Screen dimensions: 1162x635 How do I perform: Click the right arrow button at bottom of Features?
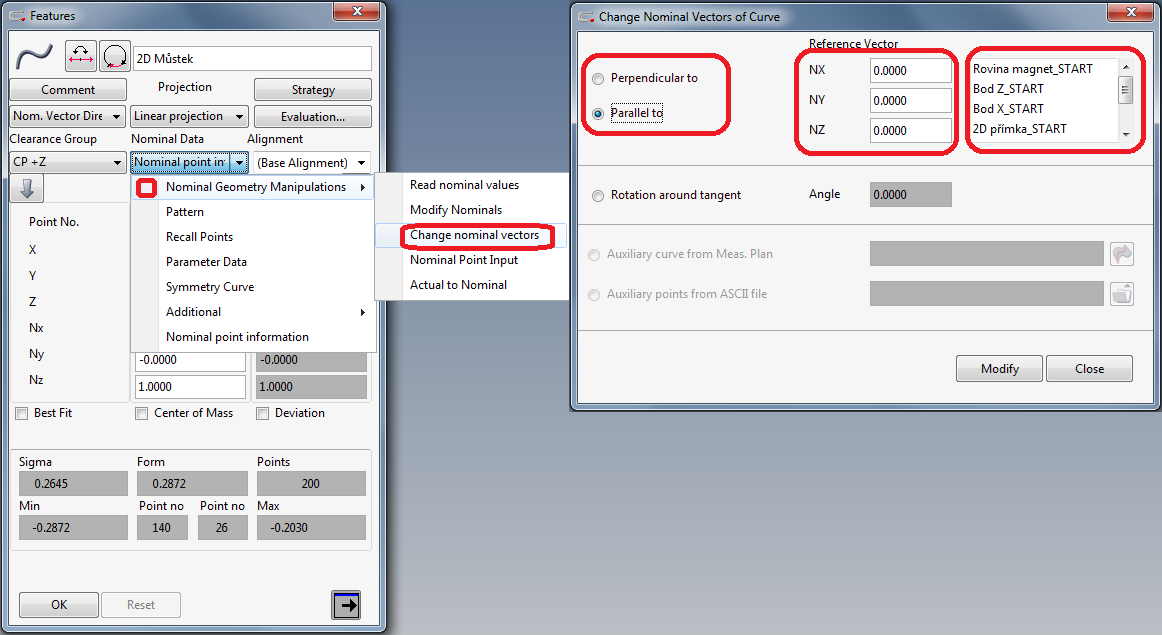346,605
